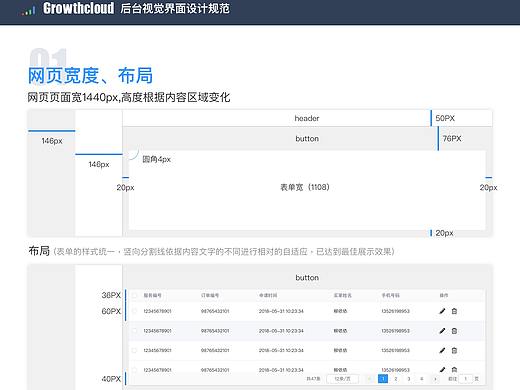Go to the previous page with the left chevron
This screenshot has width=520, height=390.
click(x=369, y=379)
